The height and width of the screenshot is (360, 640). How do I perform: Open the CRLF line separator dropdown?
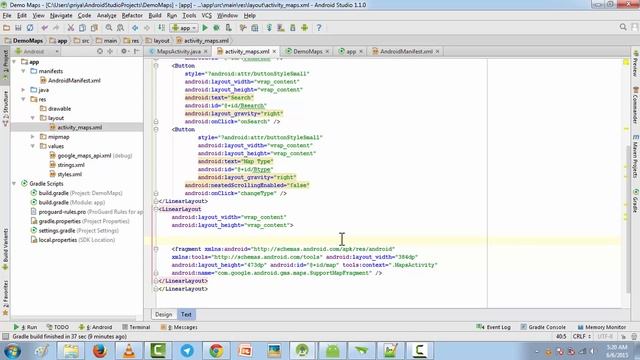point(582,336)
